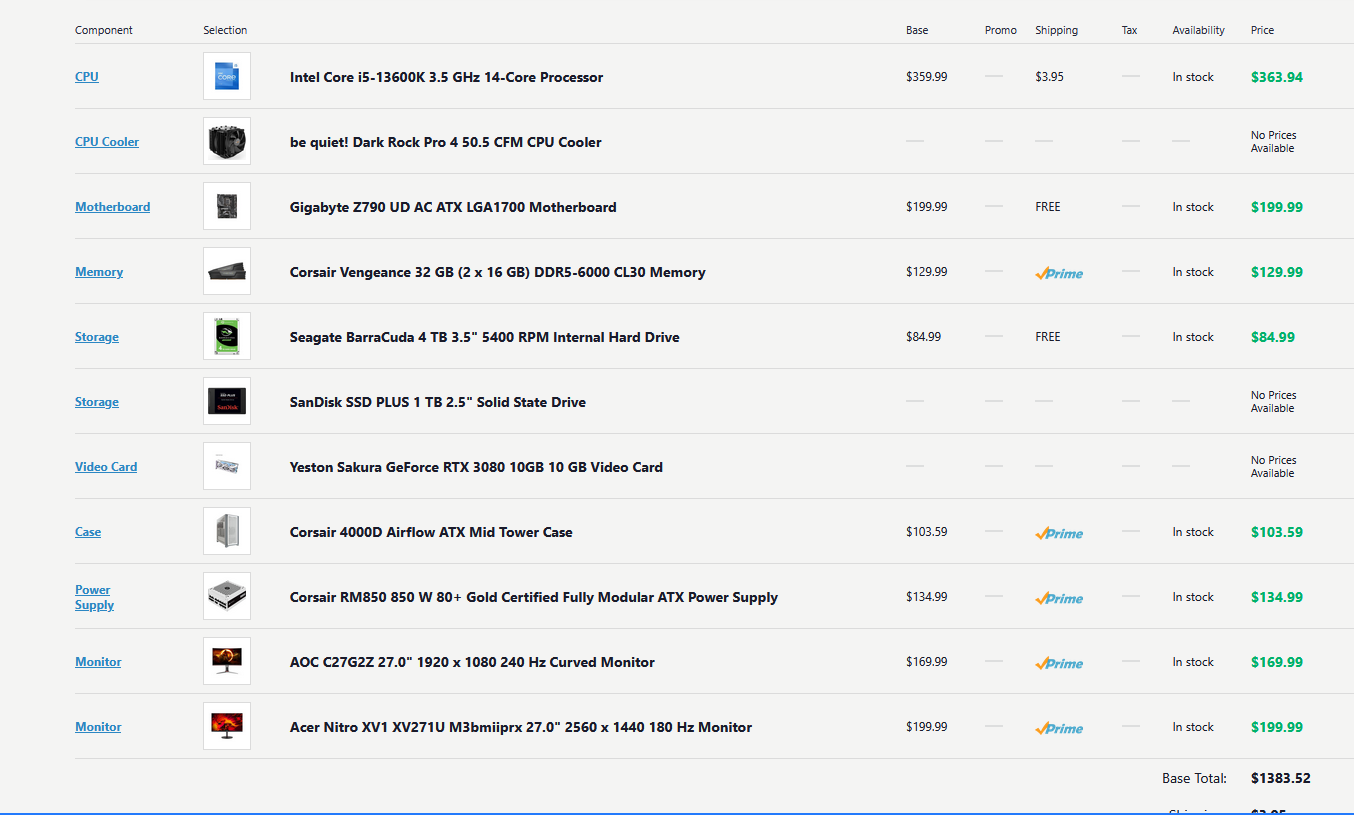Click the $1383.52 base total amount
Screen dimensions: 1354x815
[1281, 778]
